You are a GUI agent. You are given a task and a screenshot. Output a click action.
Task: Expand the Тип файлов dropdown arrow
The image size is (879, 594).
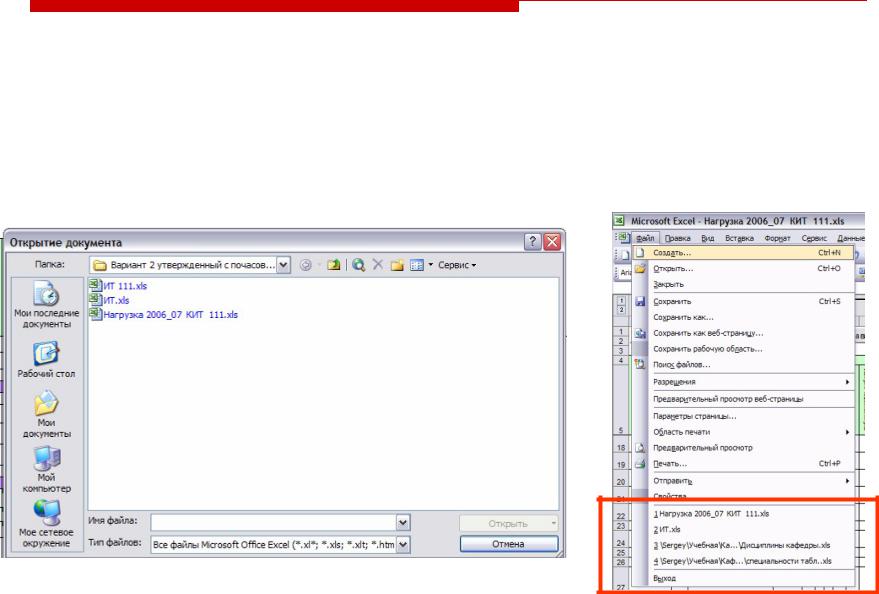click(x=403, y=544)
